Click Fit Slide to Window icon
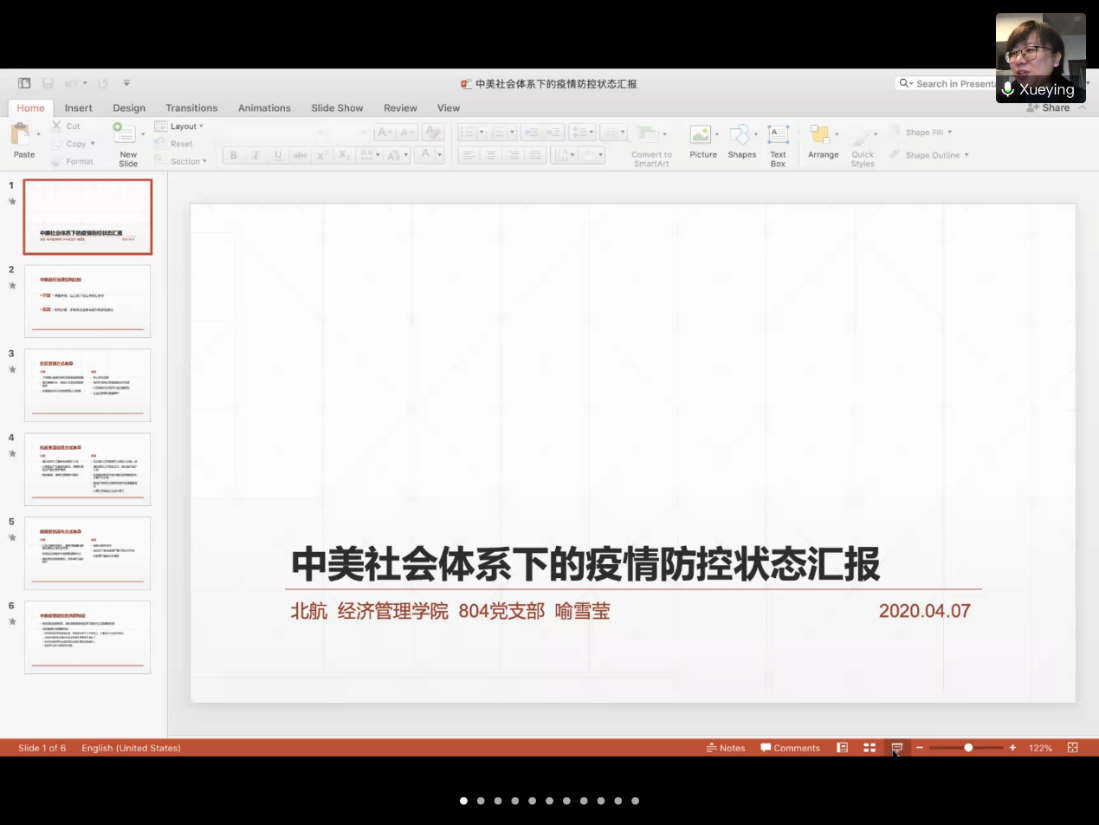This screenshot has height=825, width=1099. click(x=1073, y=748)
